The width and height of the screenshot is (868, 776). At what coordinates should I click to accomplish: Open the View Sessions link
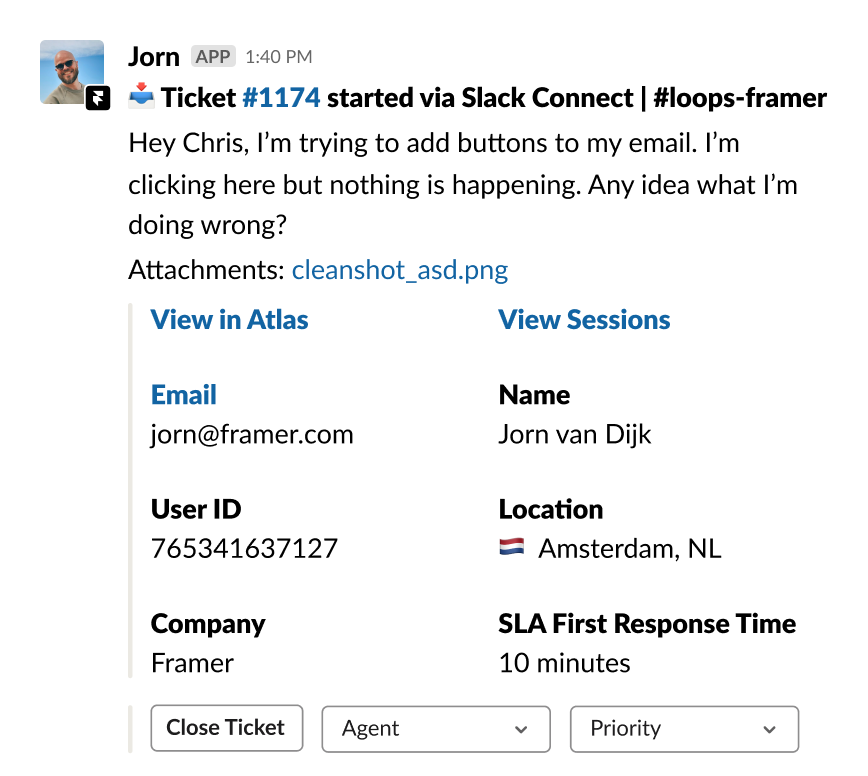point(584,320)
